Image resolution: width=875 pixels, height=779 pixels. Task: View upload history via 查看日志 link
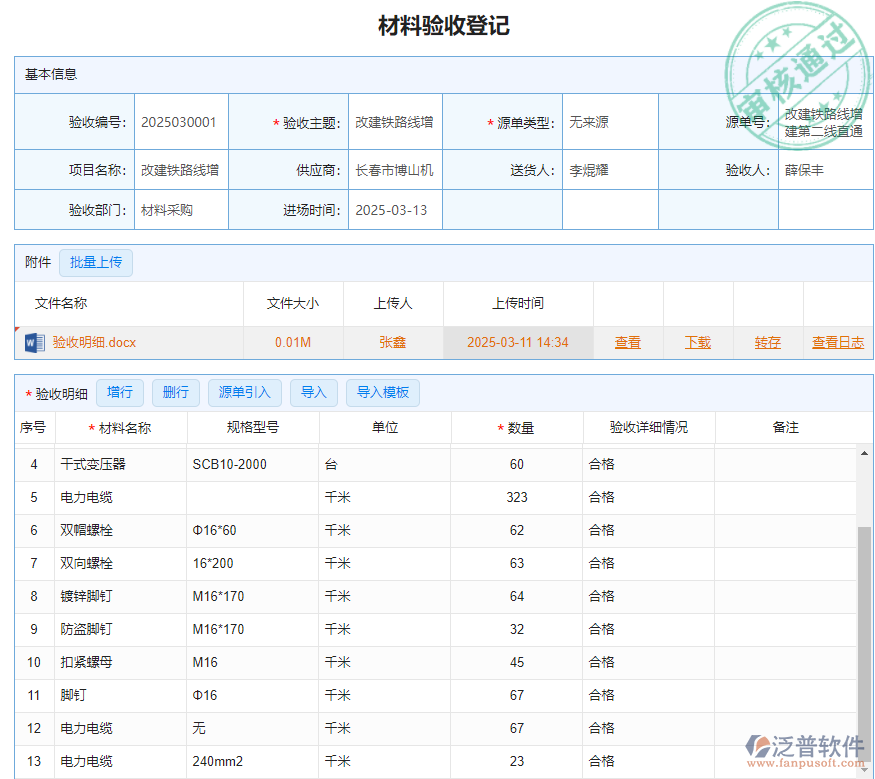838,341
